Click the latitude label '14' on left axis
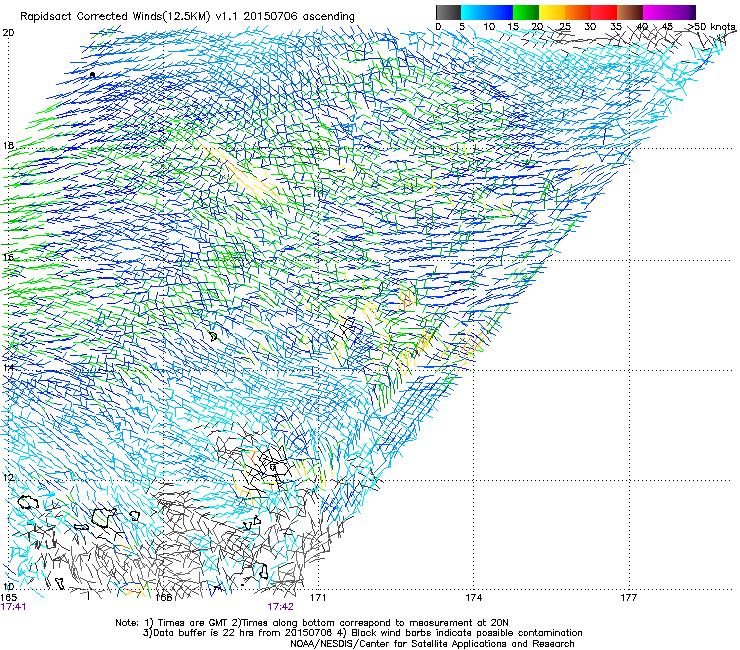The image size is (740, 650). click(x=8, y=367)
